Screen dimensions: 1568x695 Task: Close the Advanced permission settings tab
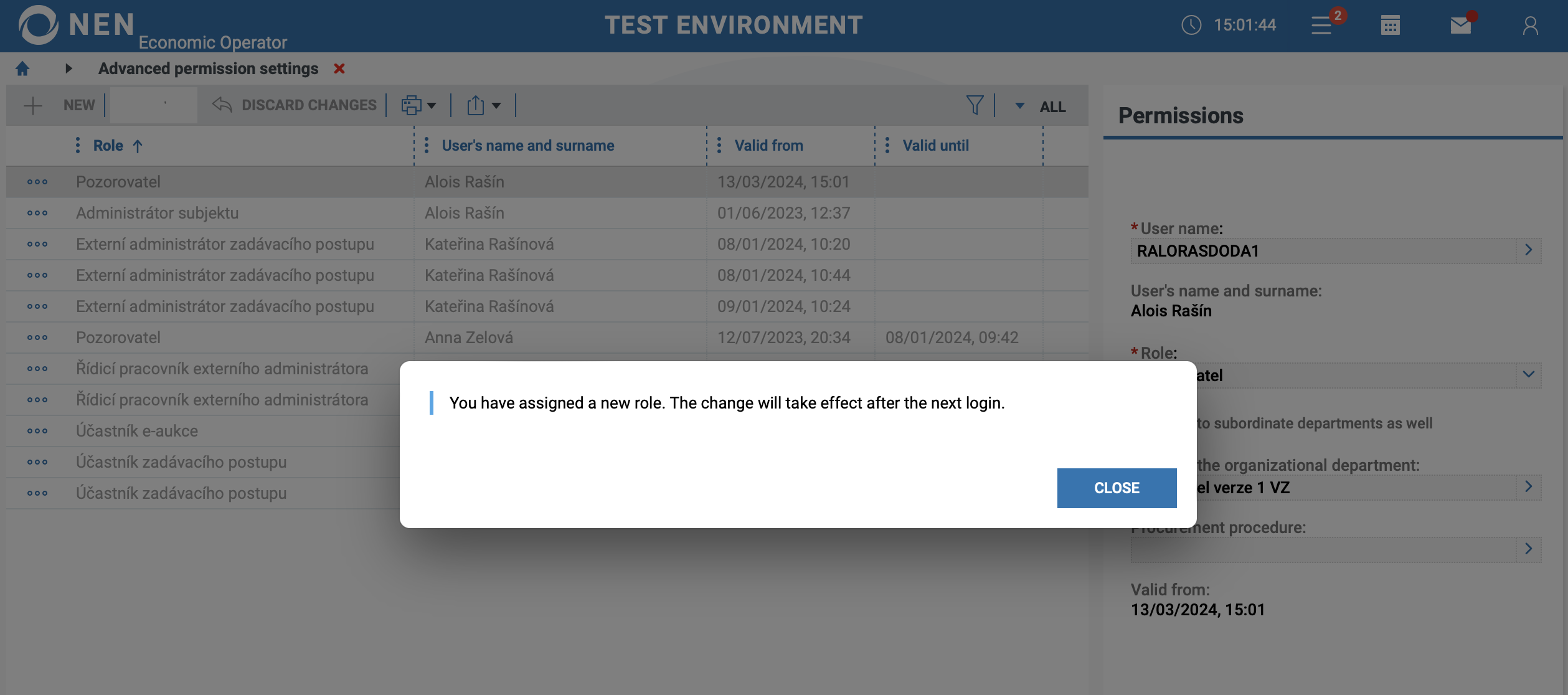pos(339,69)
